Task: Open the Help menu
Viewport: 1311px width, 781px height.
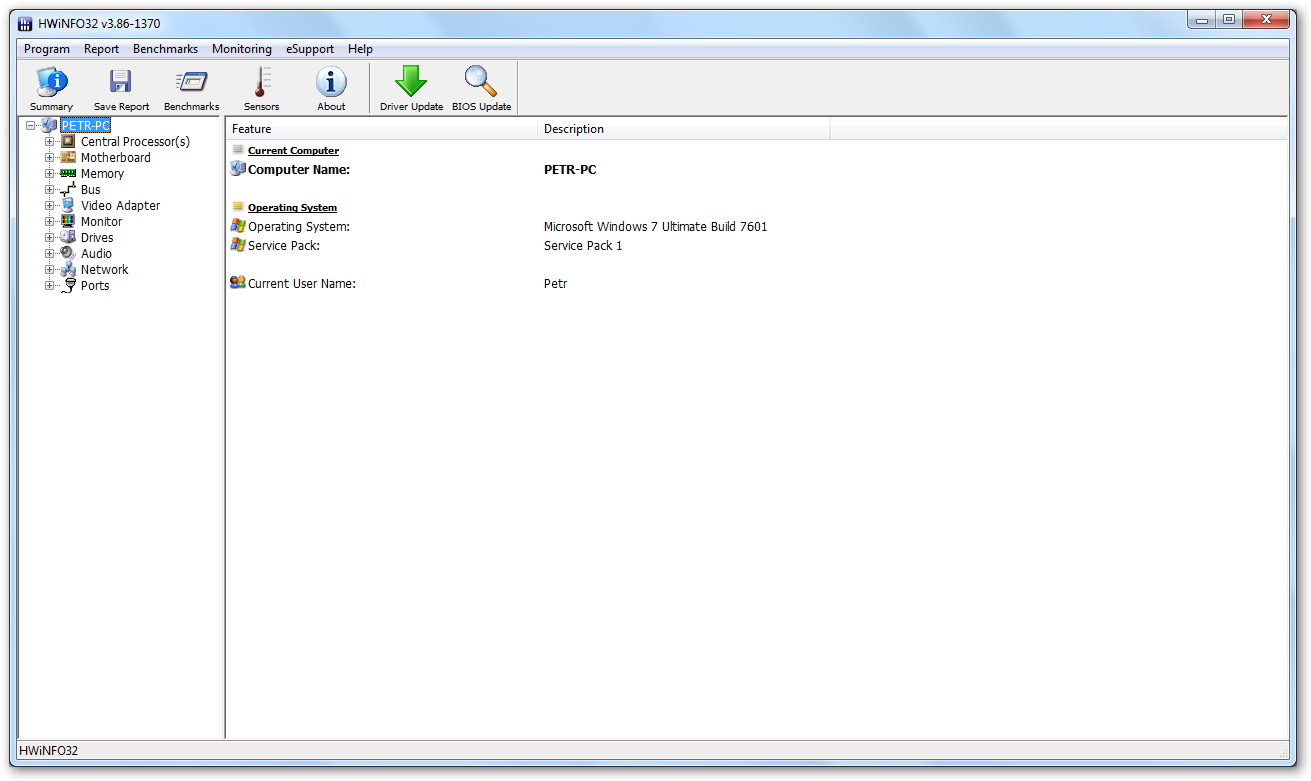Action: tap(360, 49)
